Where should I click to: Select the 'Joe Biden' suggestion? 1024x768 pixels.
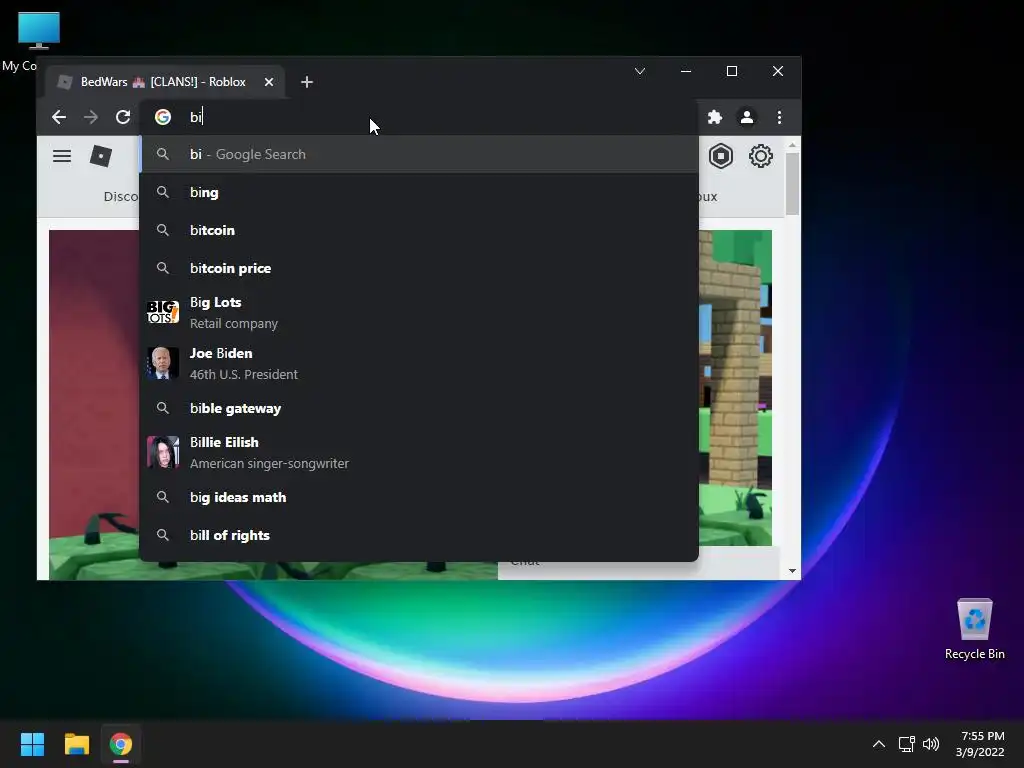(x=419, y=363)
